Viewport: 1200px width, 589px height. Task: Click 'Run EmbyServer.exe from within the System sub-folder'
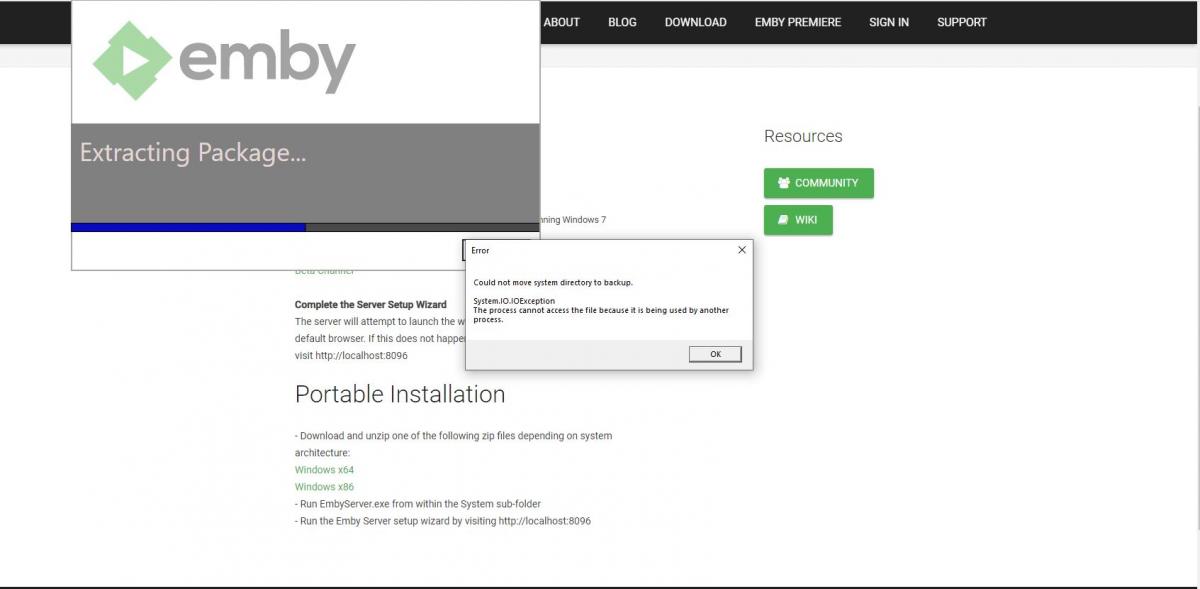click(418, 504)
